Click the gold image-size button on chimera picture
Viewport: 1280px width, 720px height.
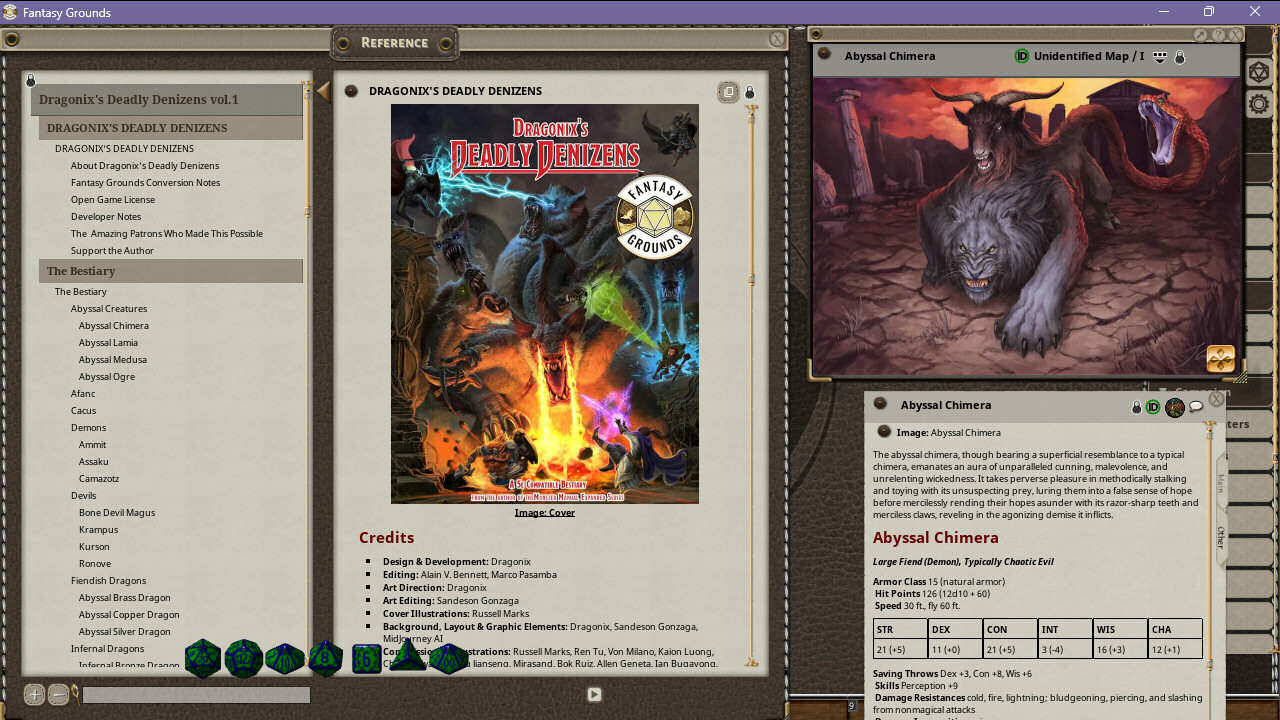point(1221,358)
